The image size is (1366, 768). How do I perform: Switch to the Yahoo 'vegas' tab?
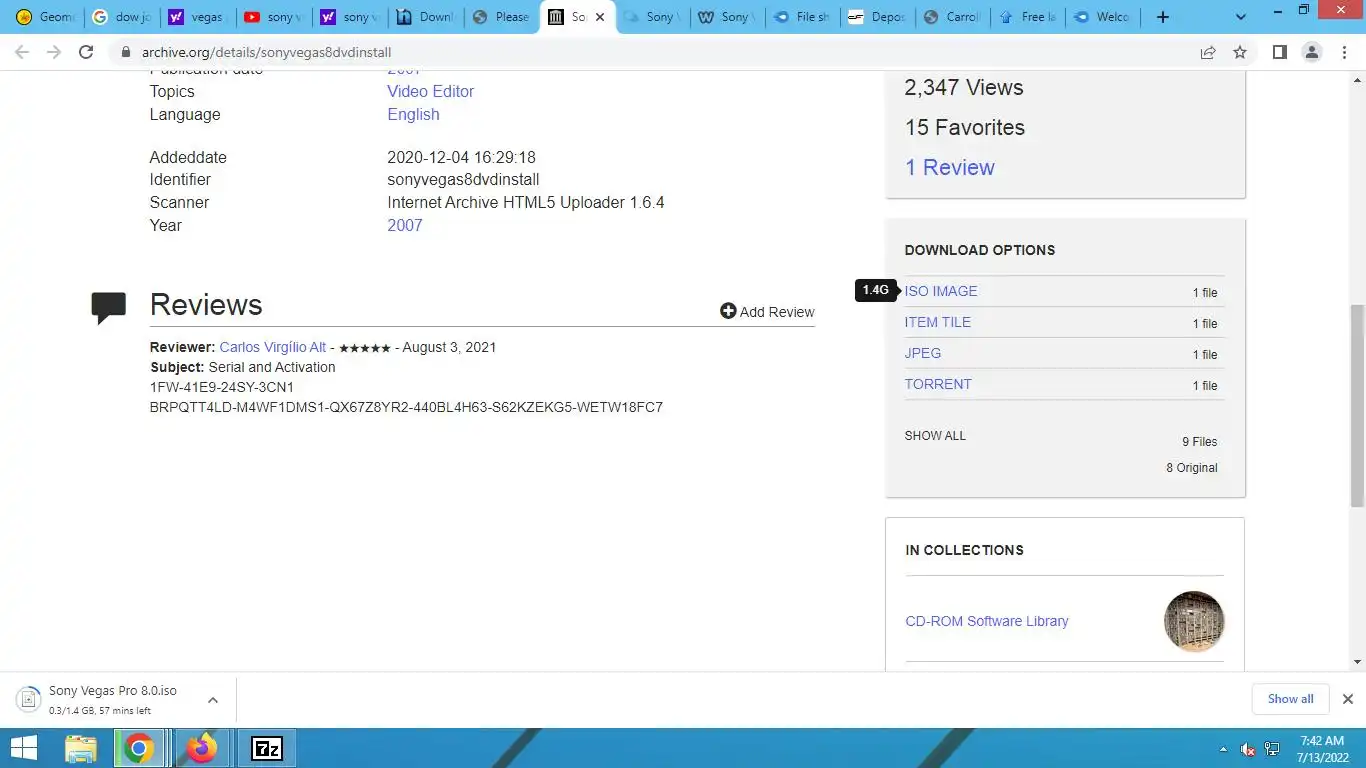click(197, 17)
